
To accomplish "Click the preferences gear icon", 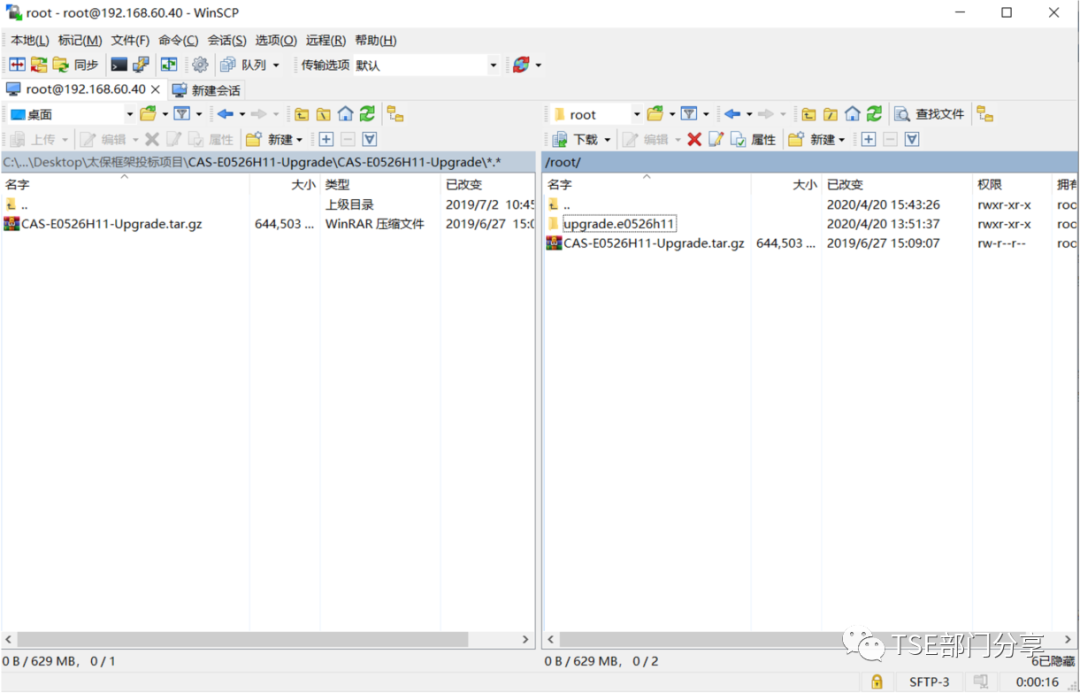I will click(x=200, y=65).
